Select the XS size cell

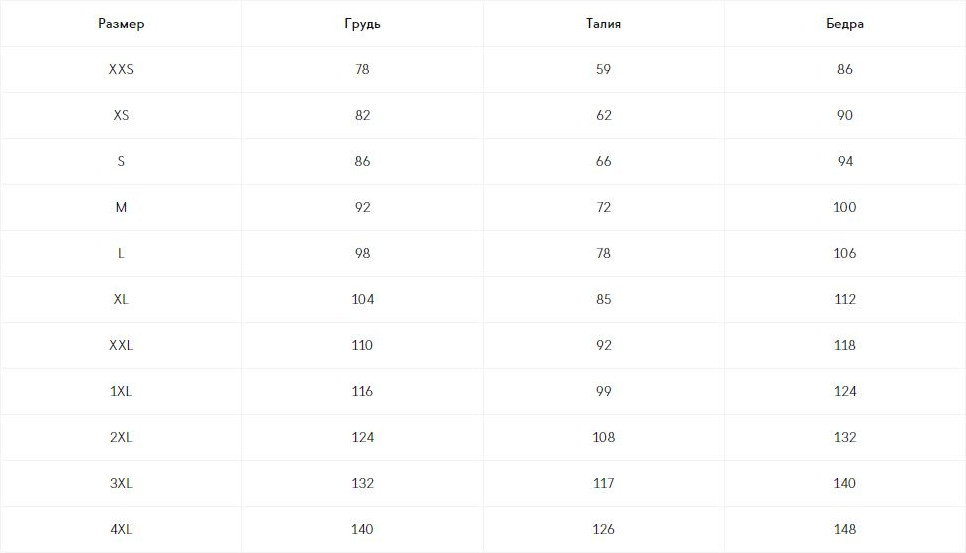pos(121,116)
